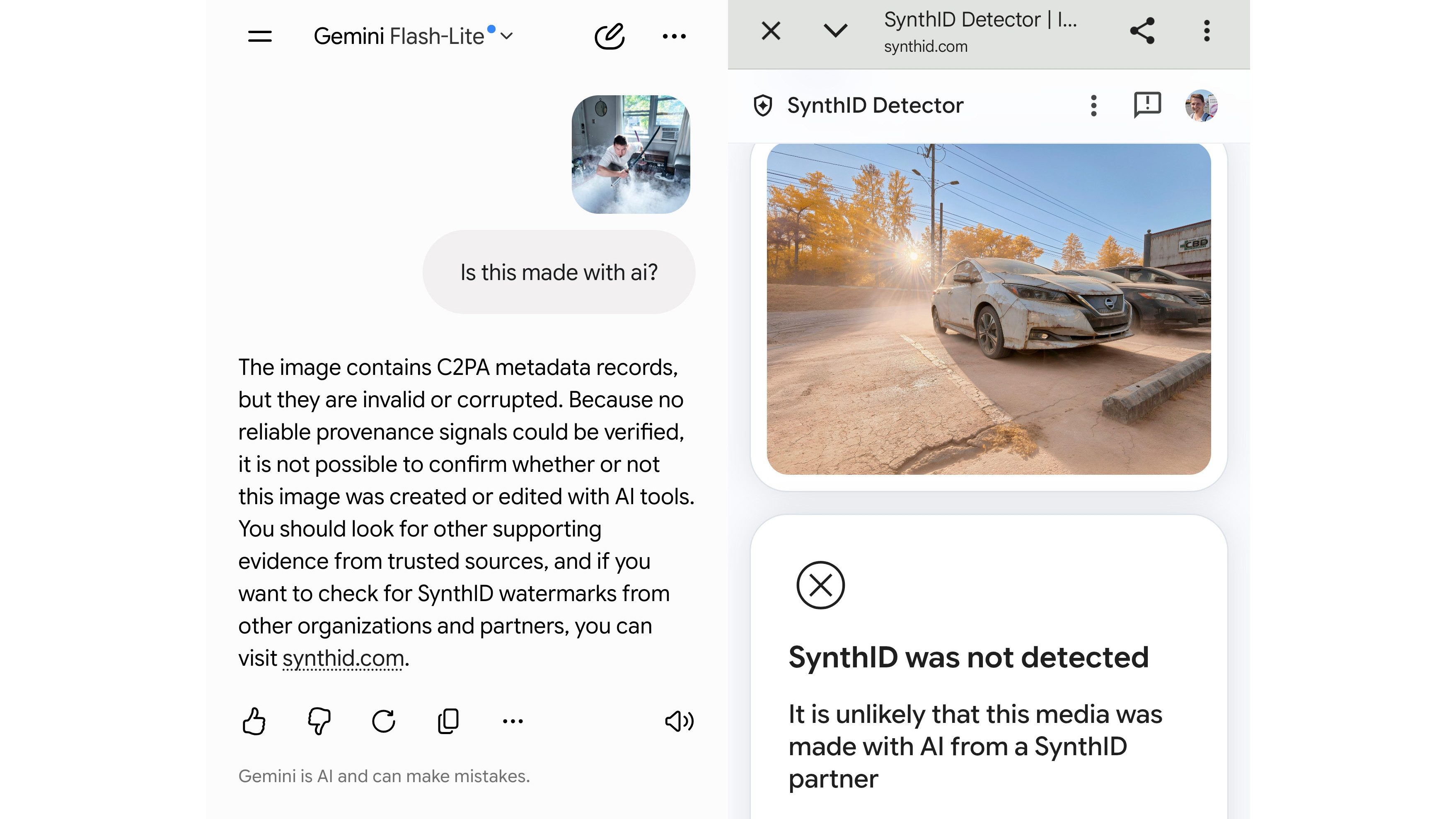Start a new chat with the compose icon
This screenshot has width=1456, height=819.
click(x=610, y=36)
